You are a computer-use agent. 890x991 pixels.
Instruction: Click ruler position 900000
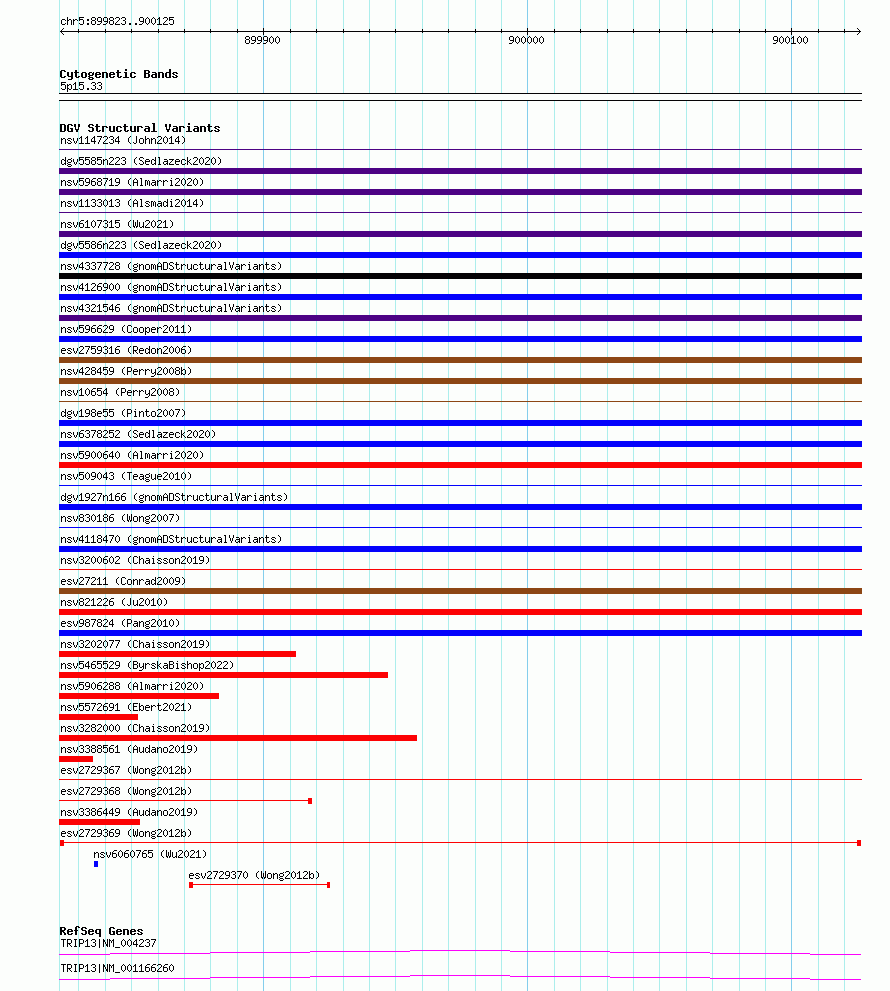pos(527,40)
